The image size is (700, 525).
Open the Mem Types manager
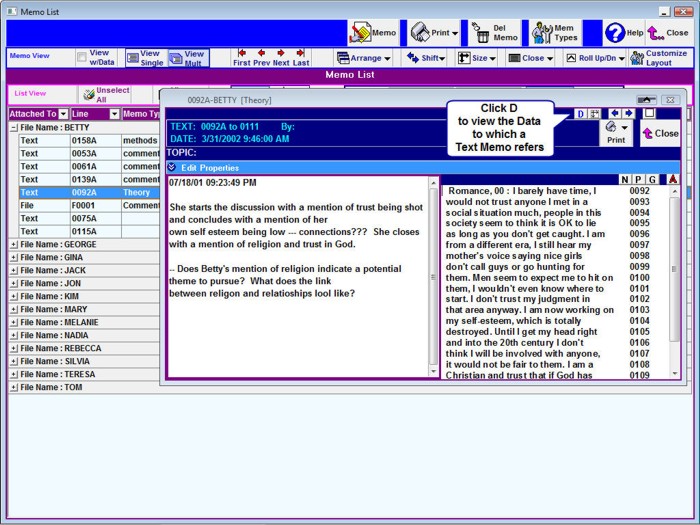tap(554, 33)
